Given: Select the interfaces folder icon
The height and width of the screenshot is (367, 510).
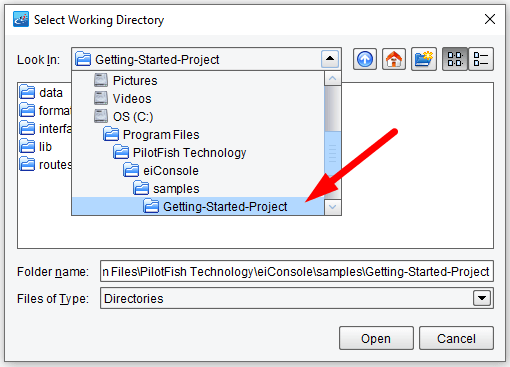Looking at the screenshot, I should coord(27,128).
